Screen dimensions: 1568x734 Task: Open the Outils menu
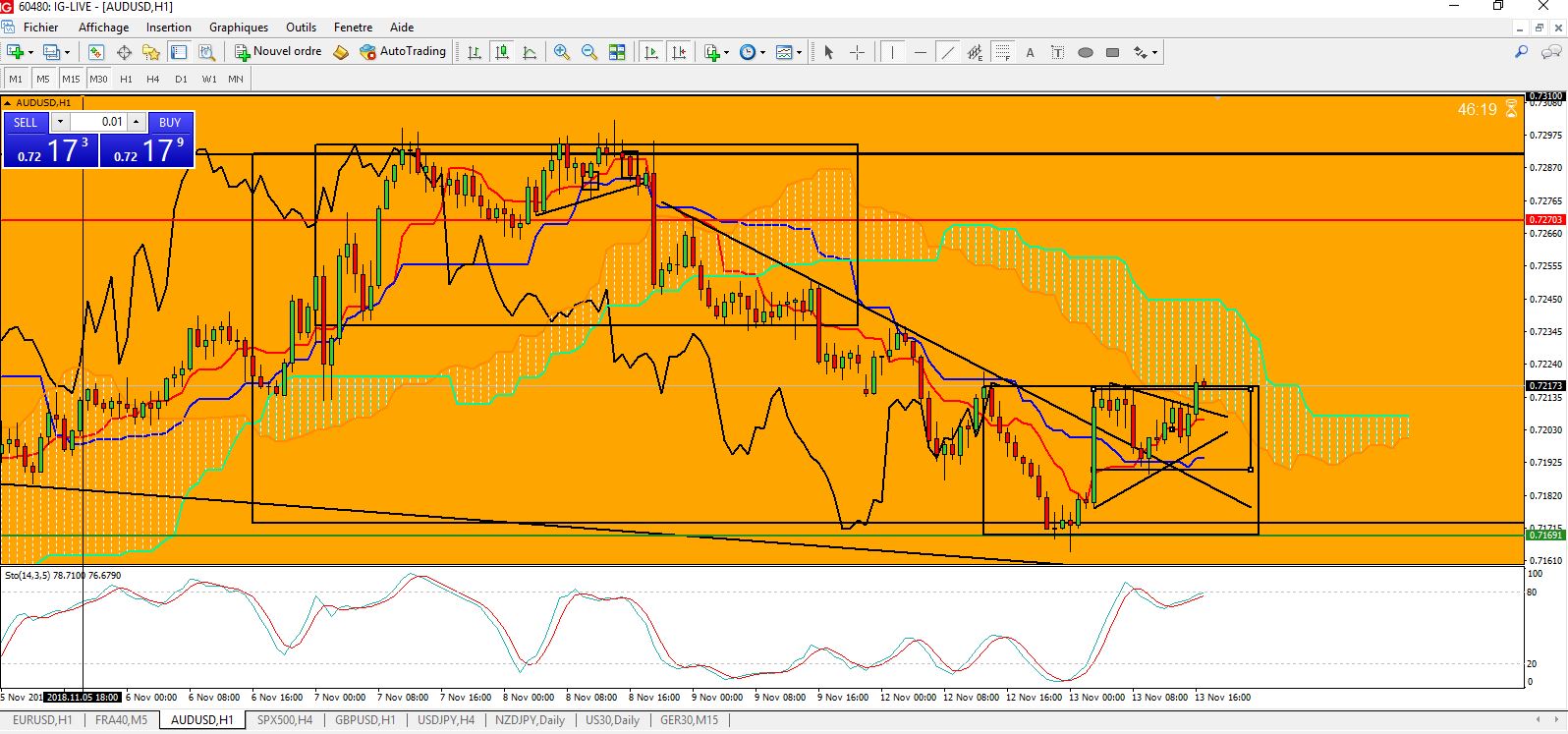(302, 28)
